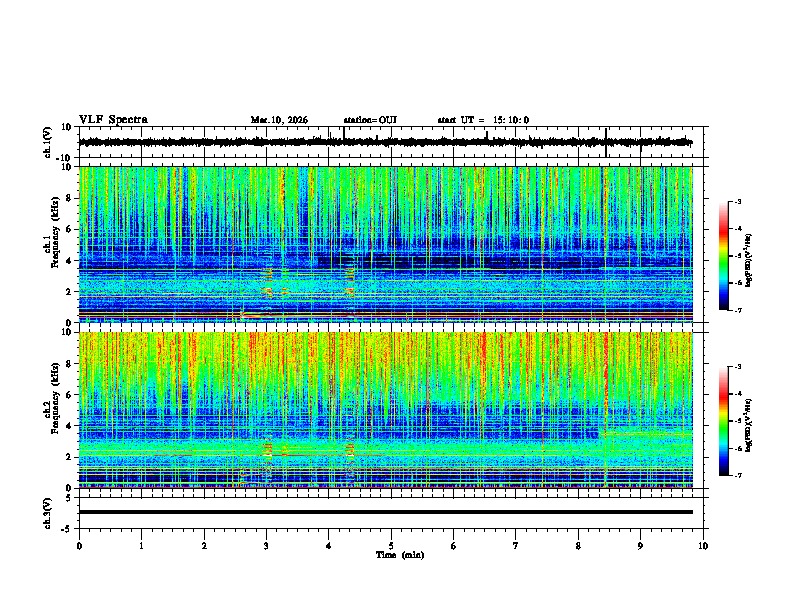The height and width of the screenshot is (612, 792).
Task: Click tick label "6" on the Time axis
Action: [454, 546]
